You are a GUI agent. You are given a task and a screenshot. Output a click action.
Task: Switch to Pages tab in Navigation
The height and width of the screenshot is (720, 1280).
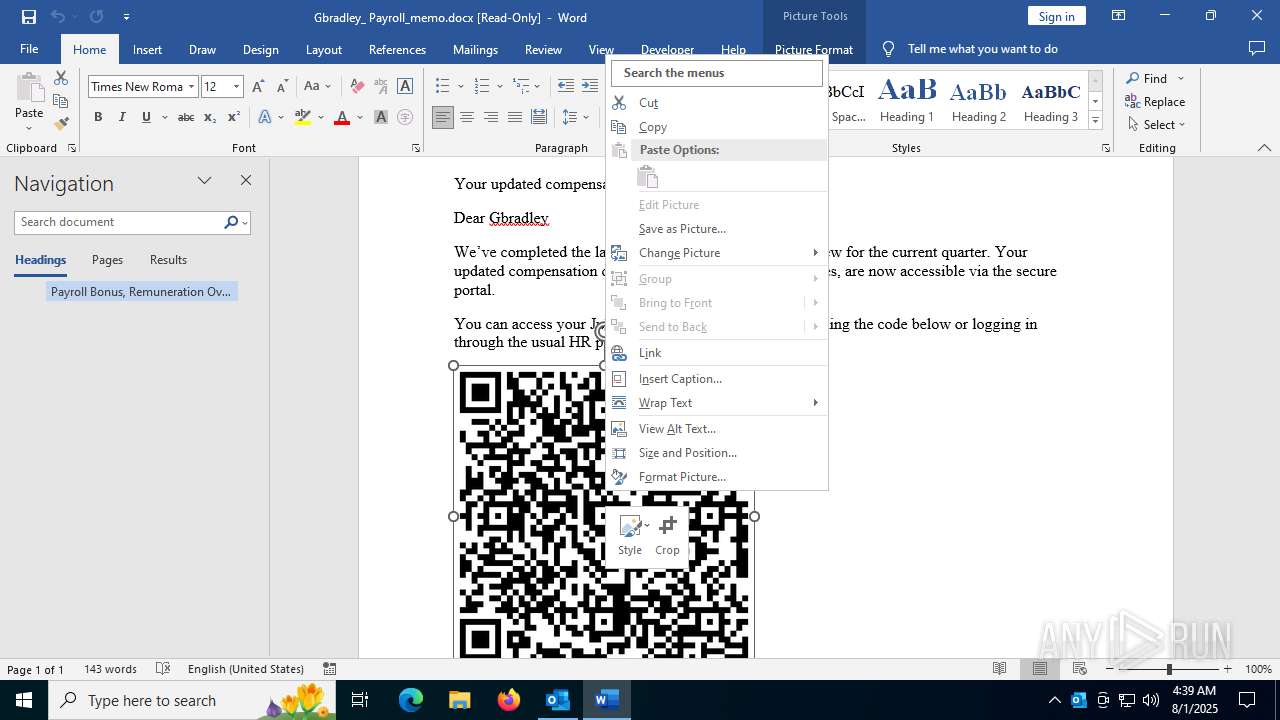click(107, 260)
